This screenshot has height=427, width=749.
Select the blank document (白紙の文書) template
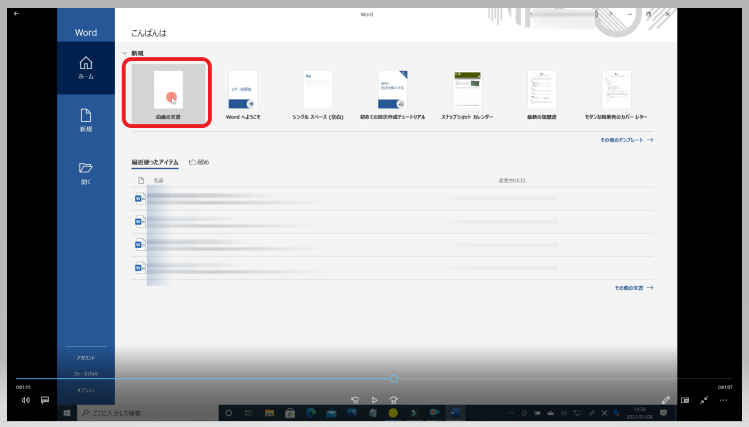click(167, 95)
